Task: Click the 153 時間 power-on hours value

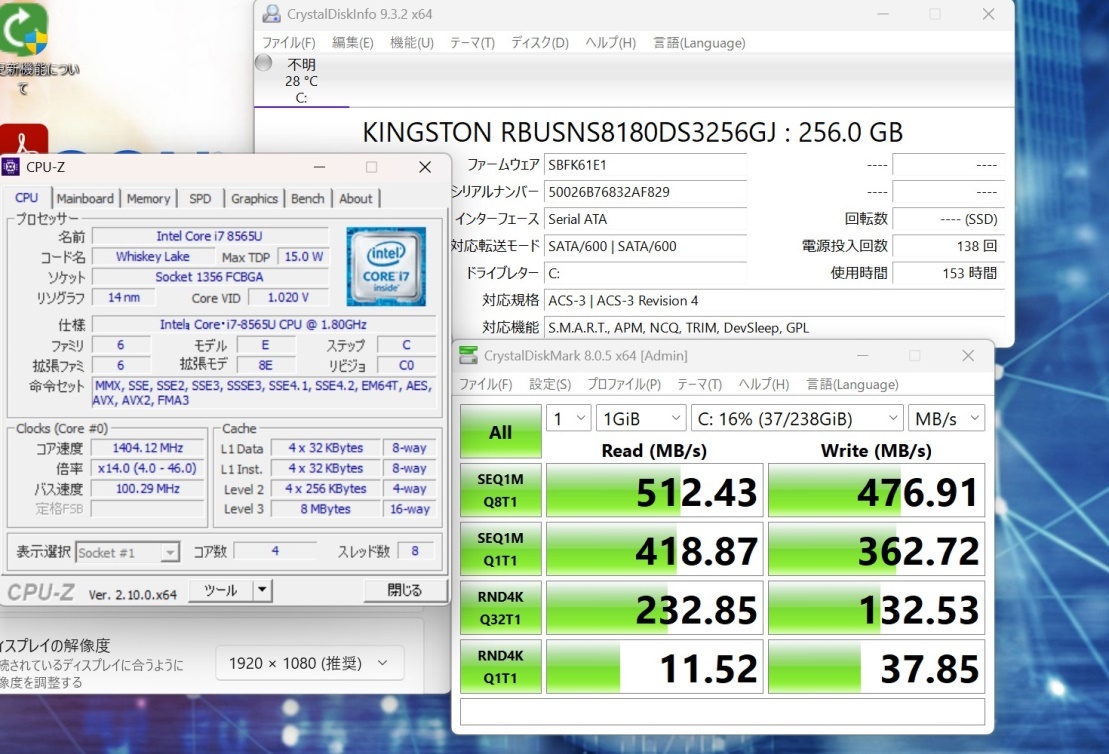Action: point(949,273)
